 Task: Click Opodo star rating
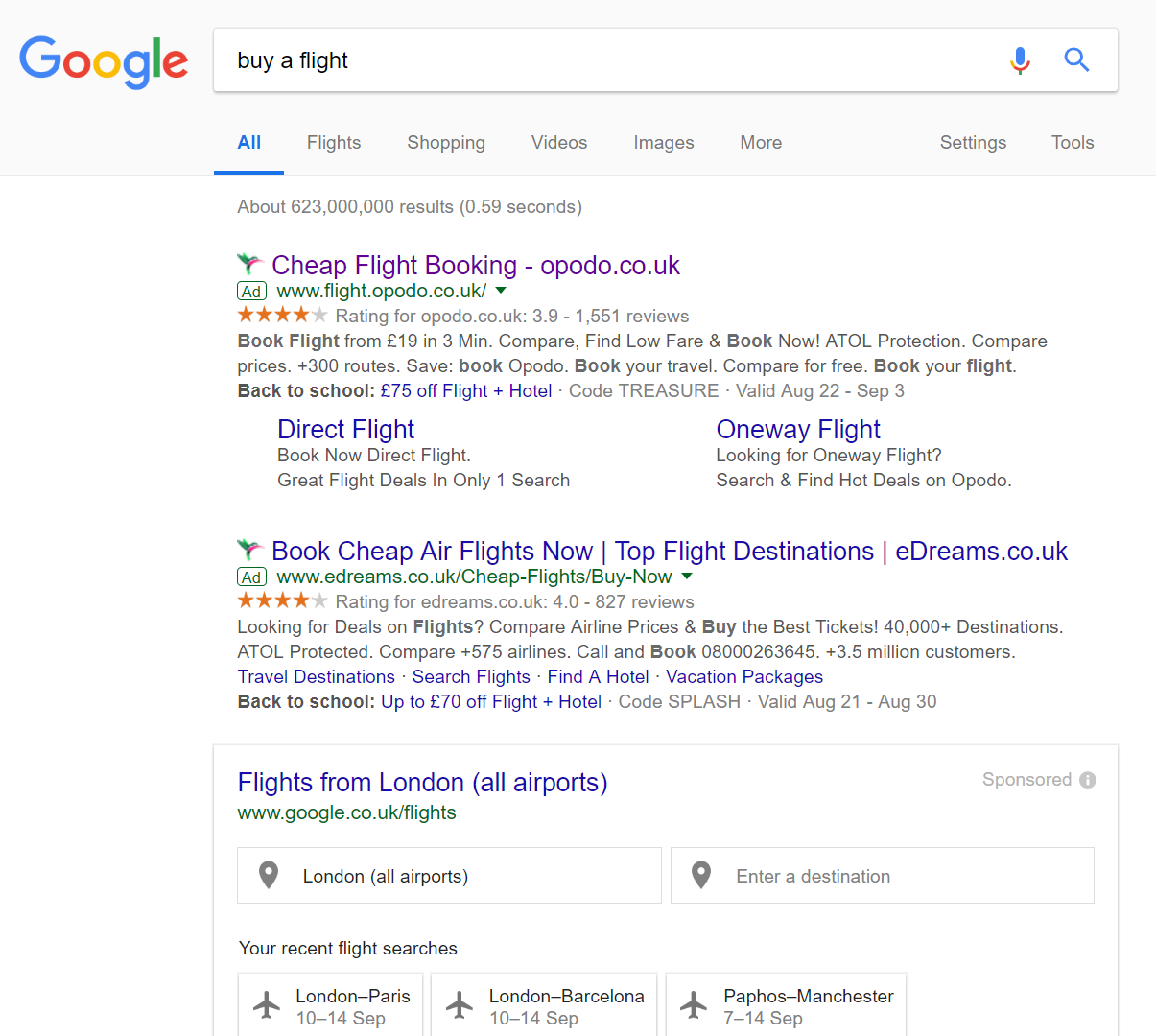(x=282, y=315)
